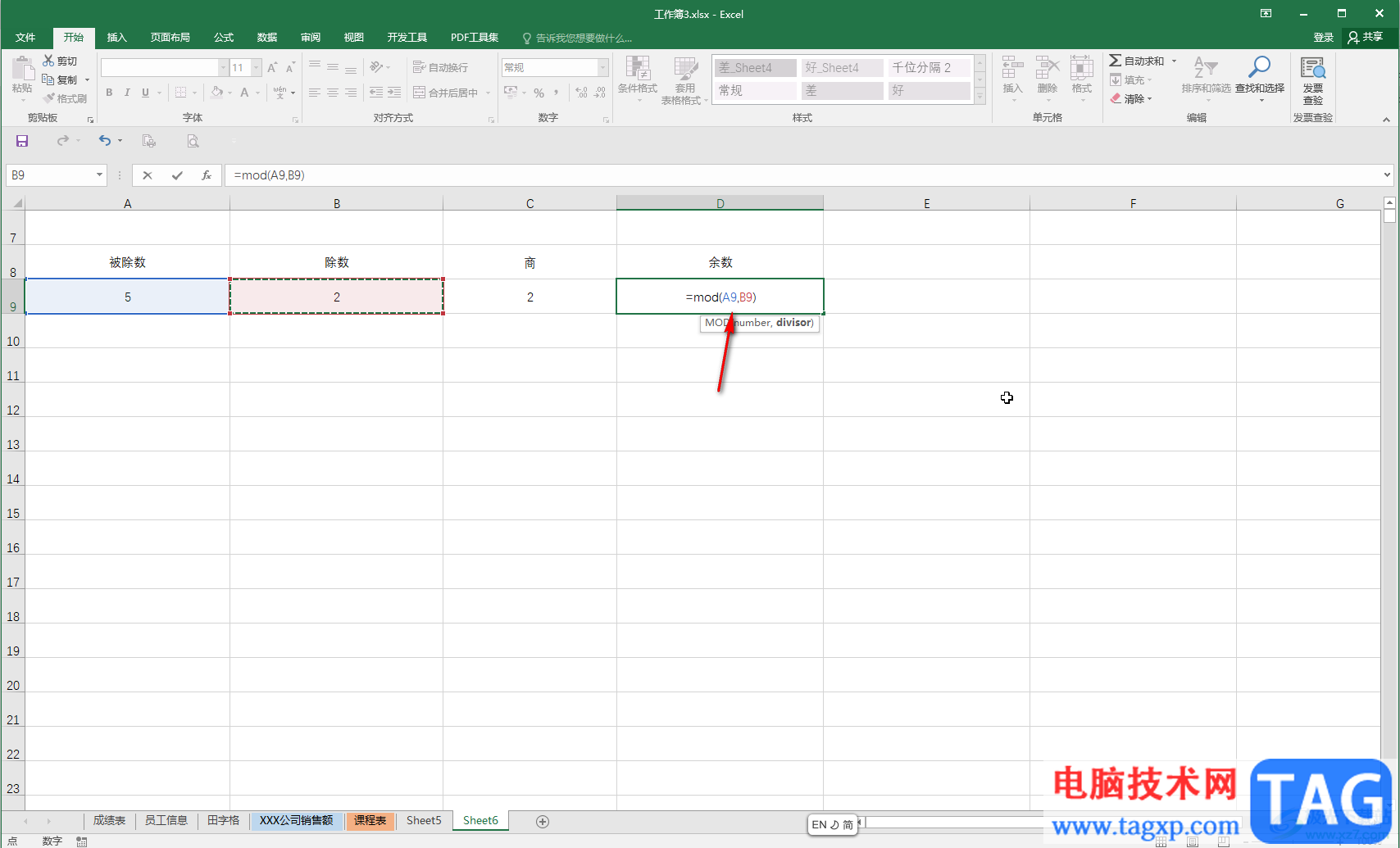Screen dimensions: 1400x848
Task: Undo the last action
Action: click(104, 141)
